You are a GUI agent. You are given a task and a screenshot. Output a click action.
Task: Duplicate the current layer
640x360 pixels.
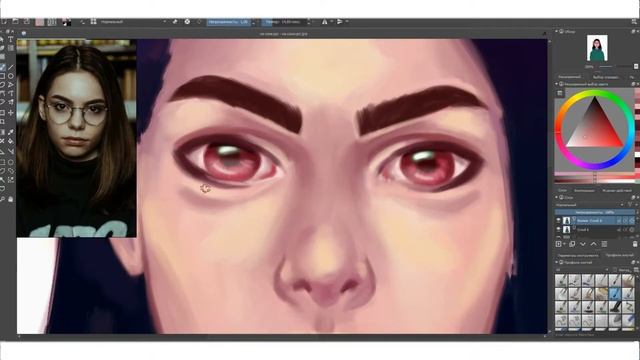[572, 244]
